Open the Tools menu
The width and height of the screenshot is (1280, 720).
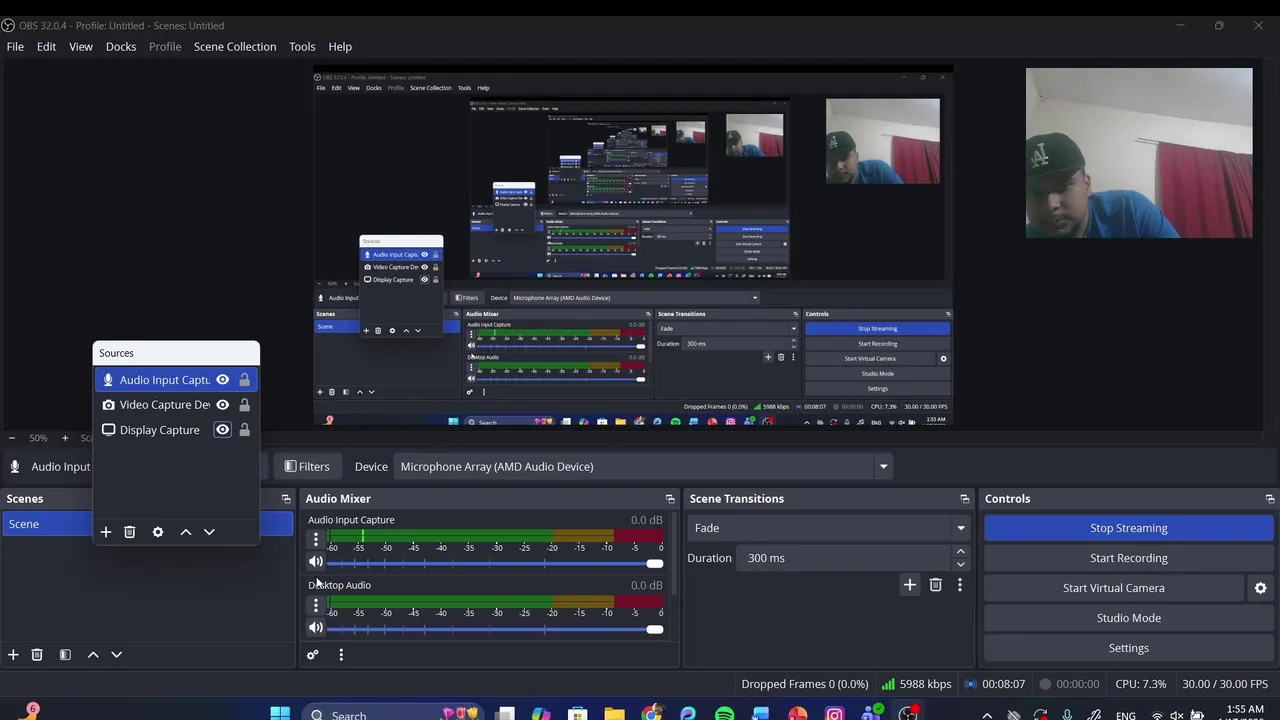pyautogui.click(x=302, y=47)
